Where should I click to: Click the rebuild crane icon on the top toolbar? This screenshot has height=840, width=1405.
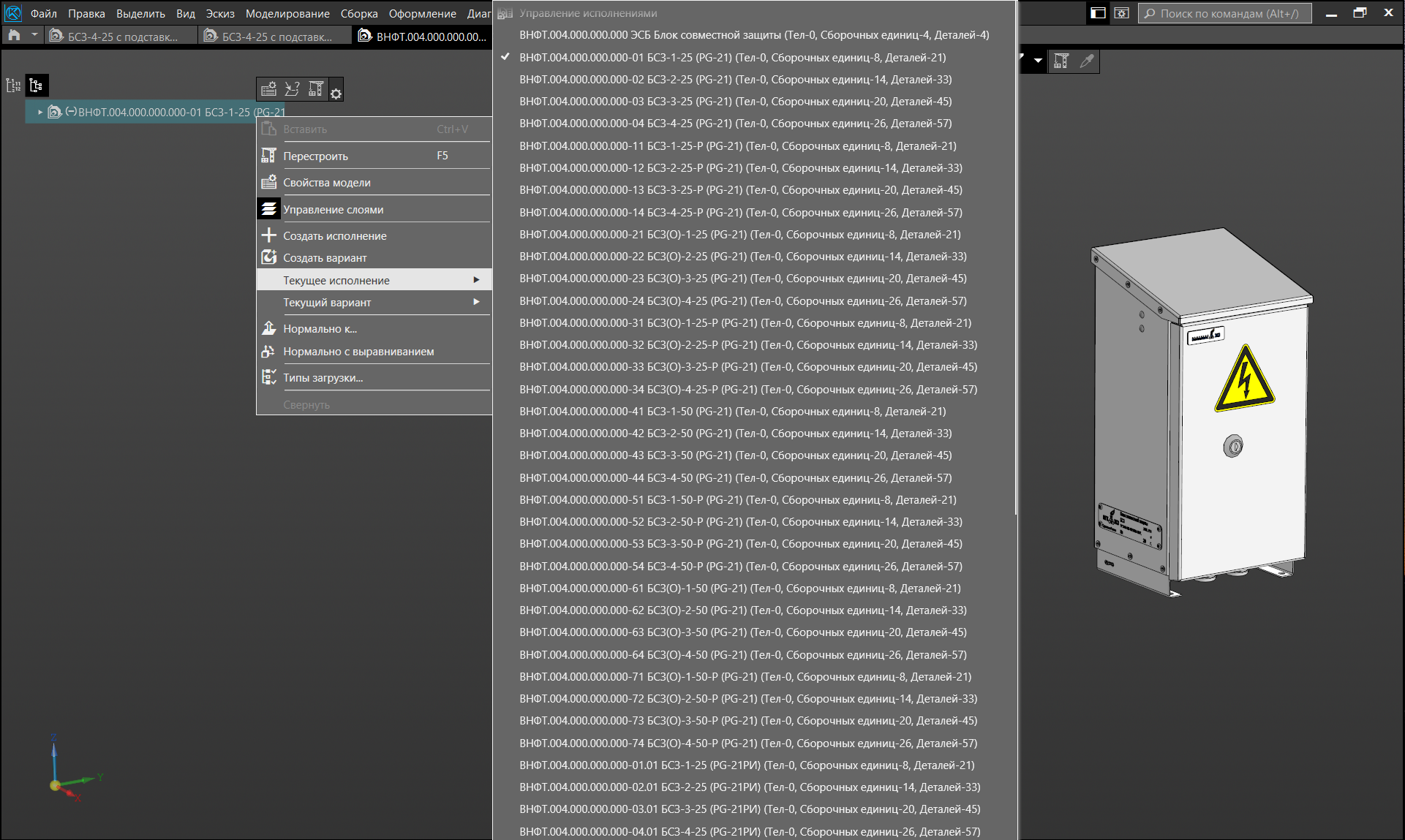(1061, 61)
